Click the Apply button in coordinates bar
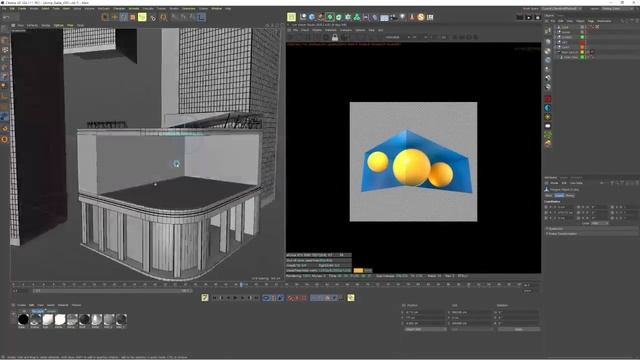Screen dimensions: 640x360 pos(518,329)
